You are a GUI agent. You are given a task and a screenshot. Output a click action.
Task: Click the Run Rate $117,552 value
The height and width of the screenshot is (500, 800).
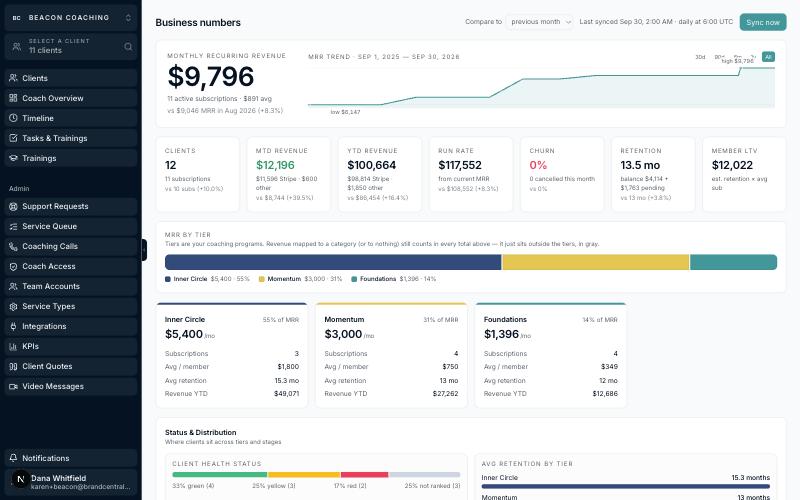pos(460,165)
